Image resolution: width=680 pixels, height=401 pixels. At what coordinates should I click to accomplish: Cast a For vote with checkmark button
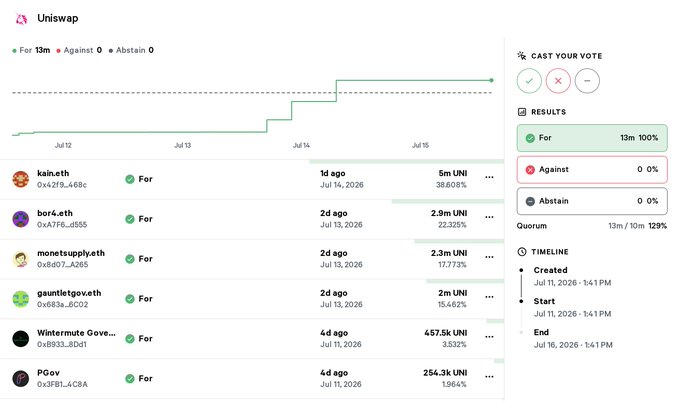(x=529, y=81)
